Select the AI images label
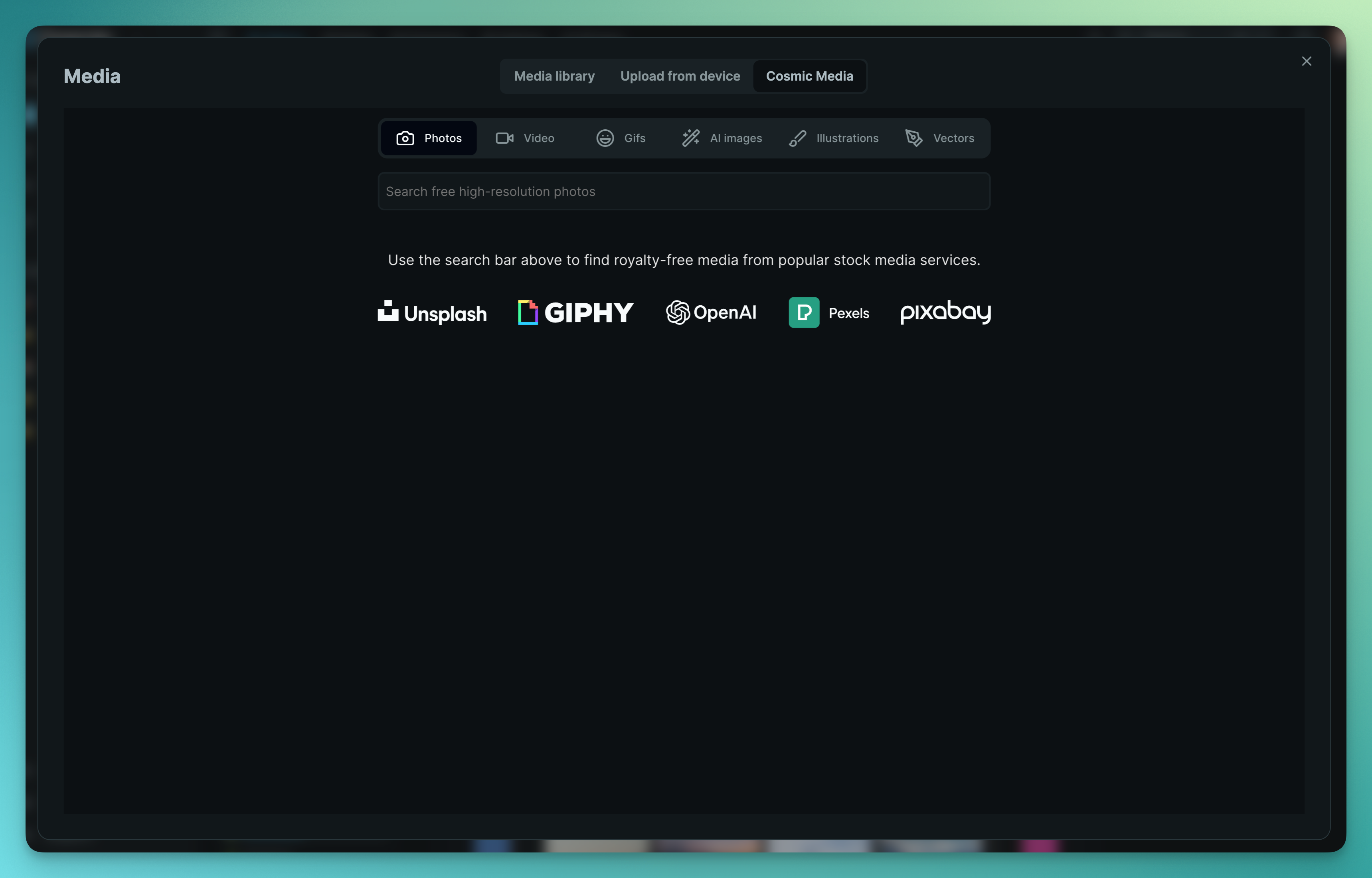The height and width of the screenshot is (878, 1372). tap(736, 138)
